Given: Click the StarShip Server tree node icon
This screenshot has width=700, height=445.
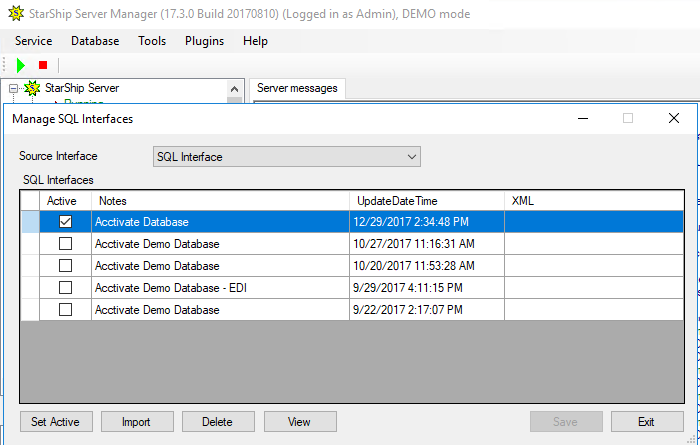Looking at the screenshot, I should pyautogui.click(x=32, y=88).
